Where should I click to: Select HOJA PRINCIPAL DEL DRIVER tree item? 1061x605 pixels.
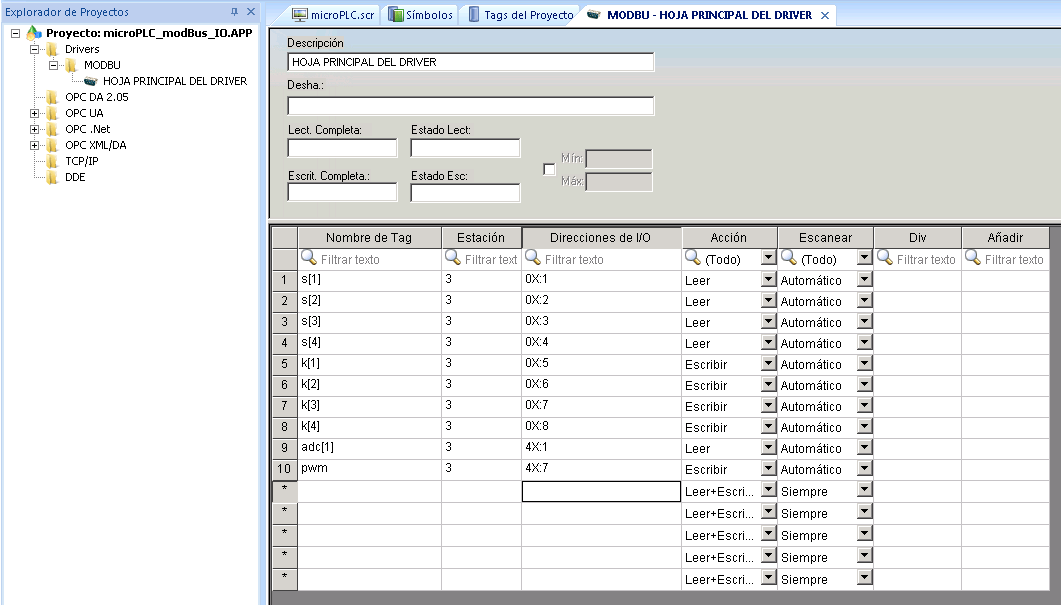[x=175, y=81]
